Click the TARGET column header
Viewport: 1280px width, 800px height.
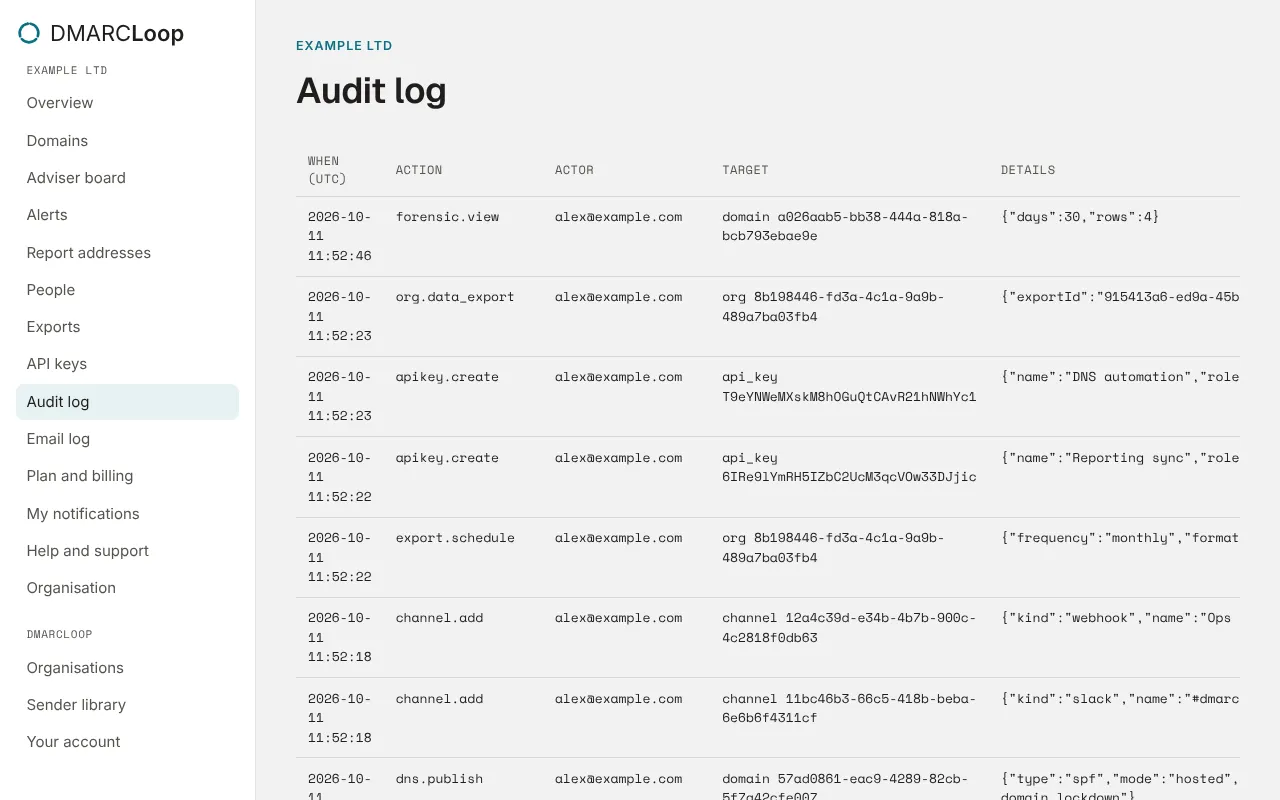coord(745,170)
